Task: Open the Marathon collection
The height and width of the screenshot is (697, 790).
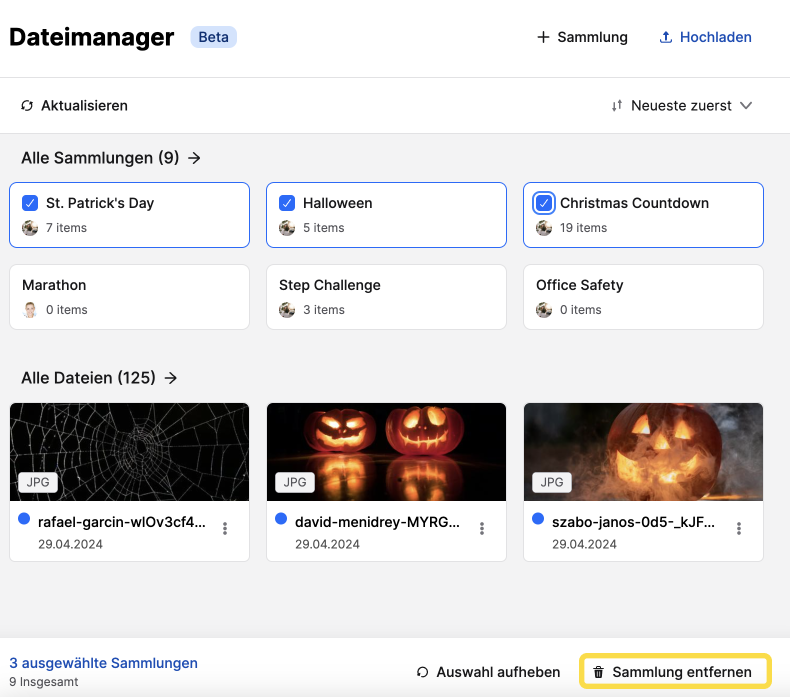Action: click(129, 297)
